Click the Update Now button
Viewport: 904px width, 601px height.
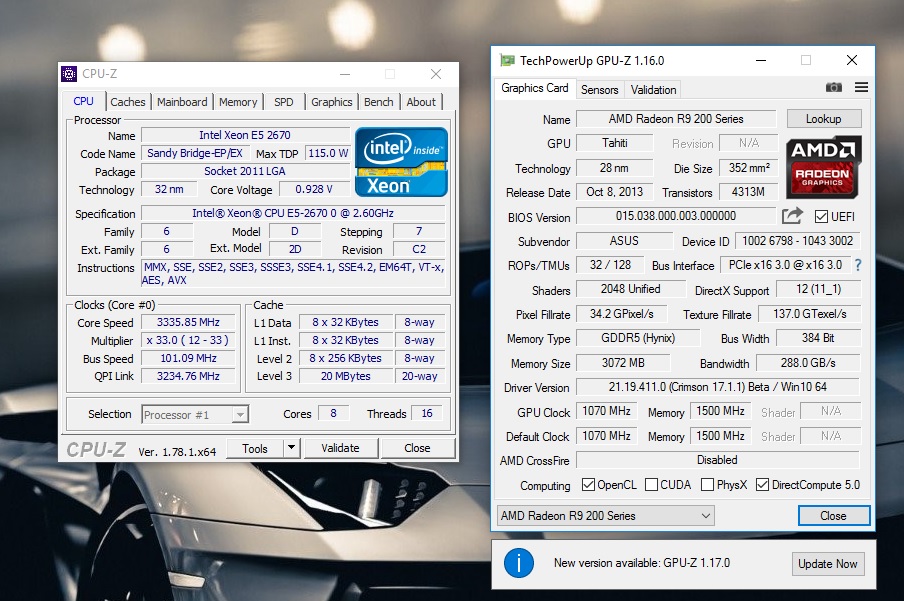coord(827,564)
